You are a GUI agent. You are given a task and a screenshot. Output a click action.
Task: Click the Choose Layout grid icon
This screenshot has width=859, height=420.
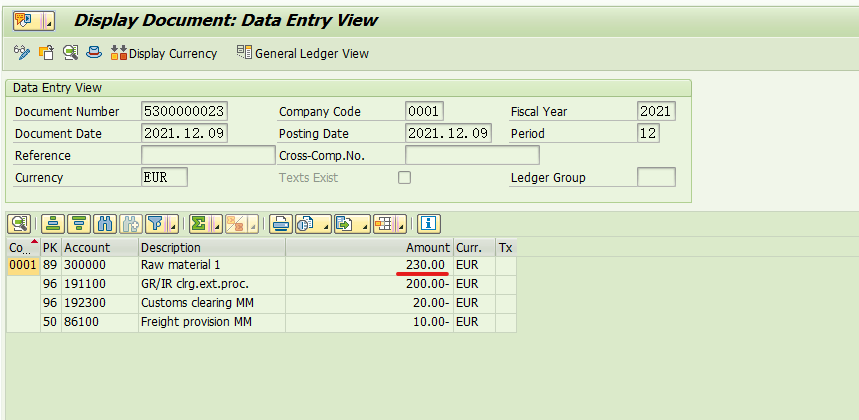coord(383,223)
